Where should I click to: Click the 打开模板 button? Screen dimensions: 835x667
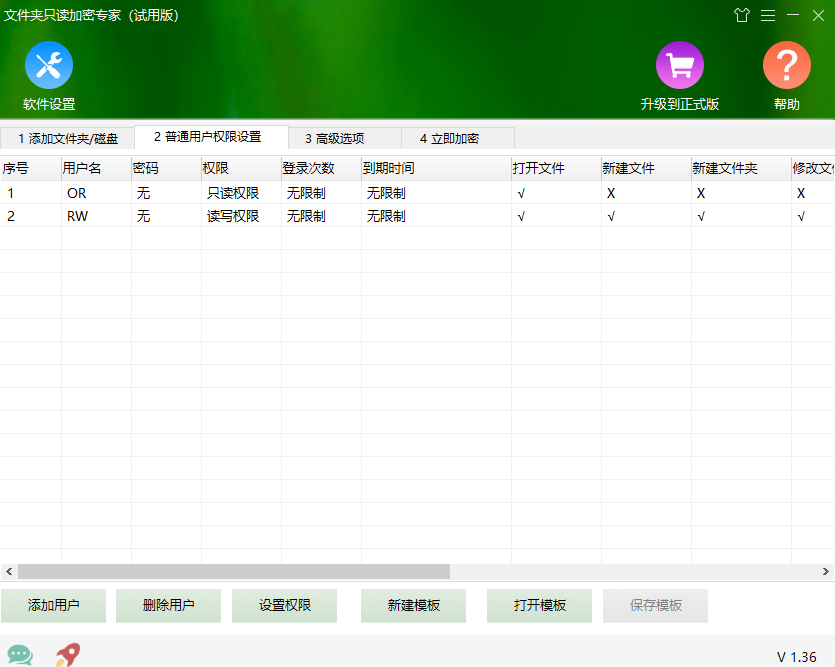539,605
